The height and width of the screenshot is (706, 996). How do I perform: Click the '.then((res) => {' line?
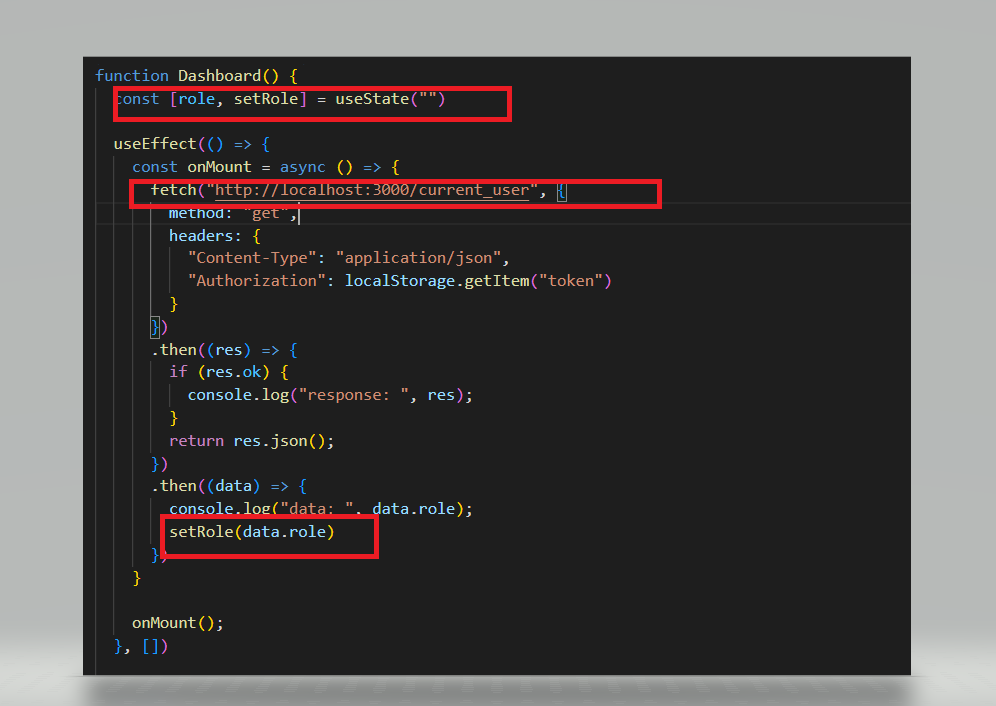[x=224, y=350]
